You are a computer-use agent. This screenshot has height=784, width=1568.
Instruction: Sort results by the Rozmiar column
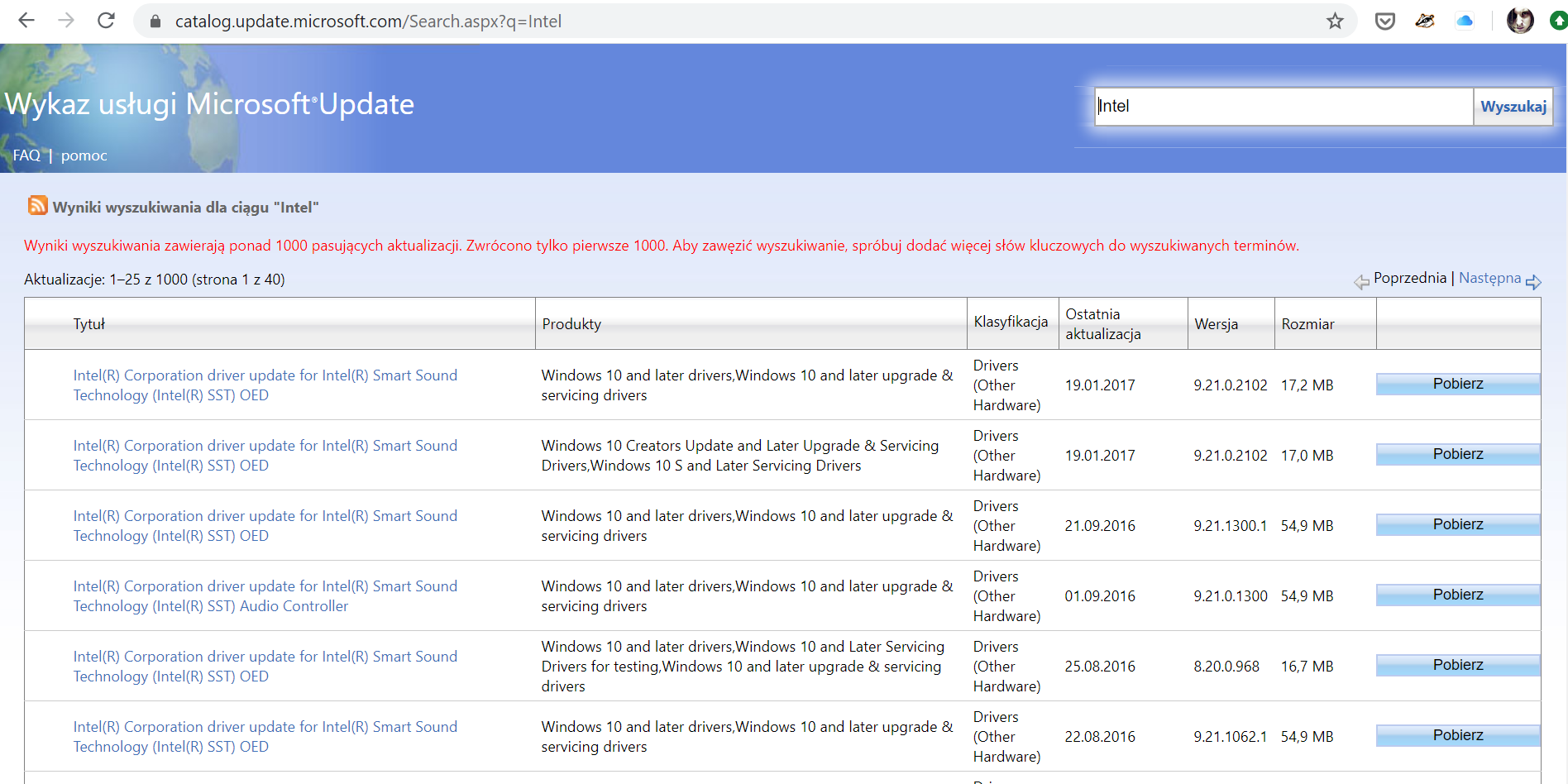(x=1307, y=324)
